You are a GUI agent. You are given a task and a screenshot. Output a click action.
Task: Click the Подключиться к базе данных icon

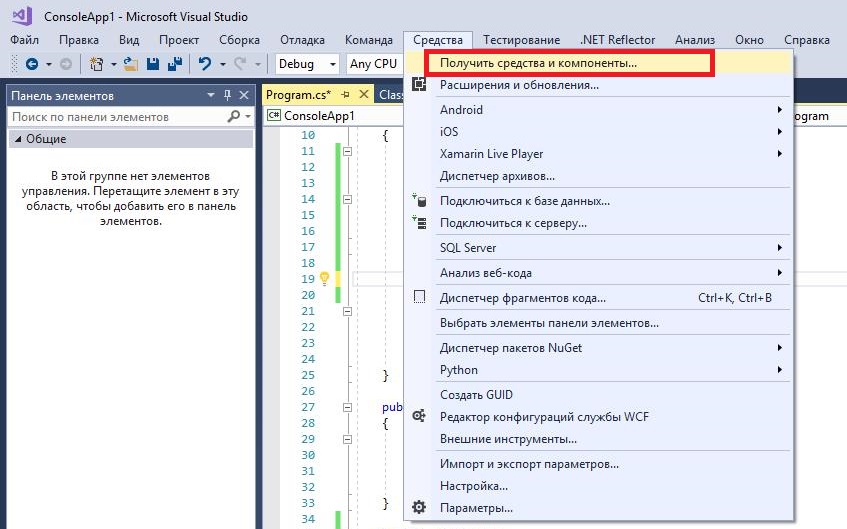[419, 200]
